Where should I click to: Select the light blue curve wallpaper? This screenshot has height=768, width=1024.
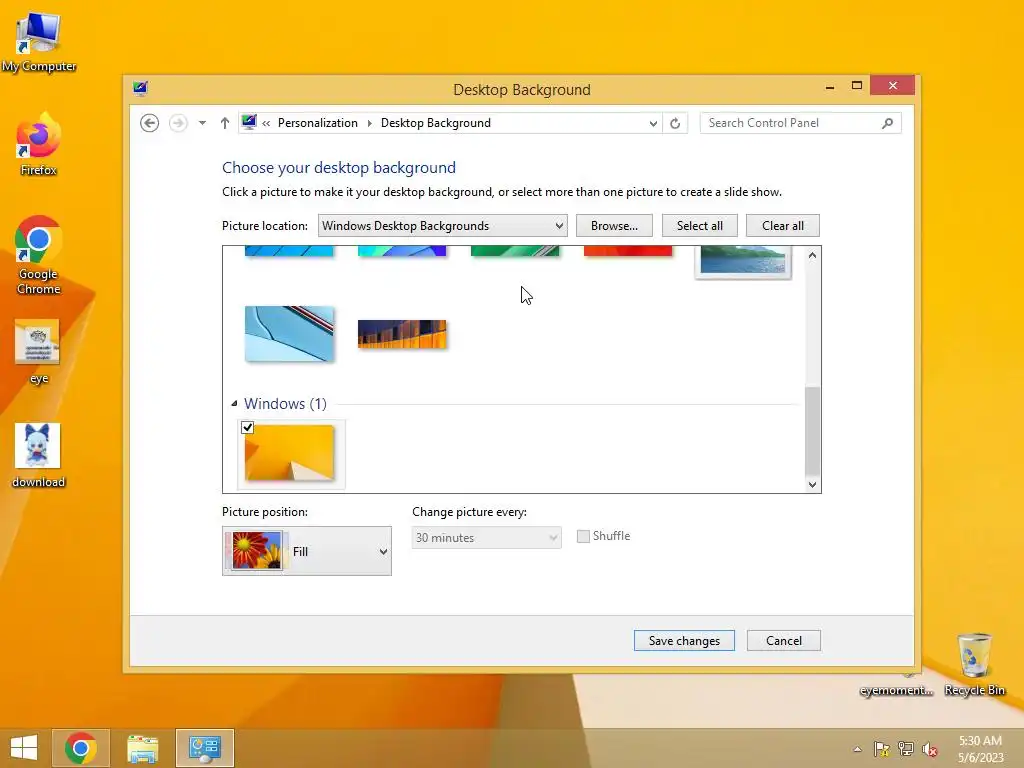click(x=289, y=334)
